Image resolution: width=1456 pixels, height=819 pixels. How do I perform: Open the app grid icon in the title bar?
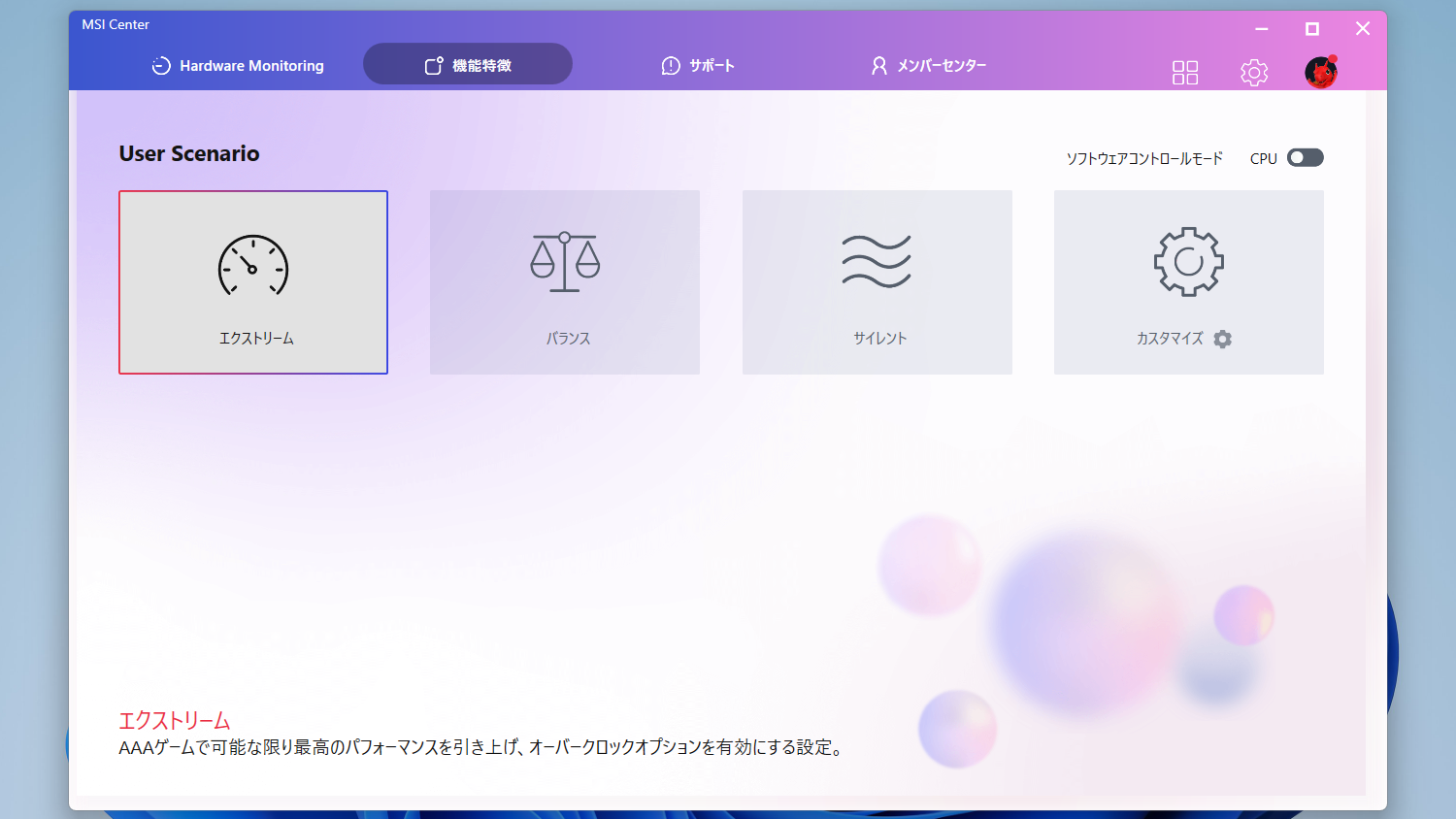click(1184, 72)
